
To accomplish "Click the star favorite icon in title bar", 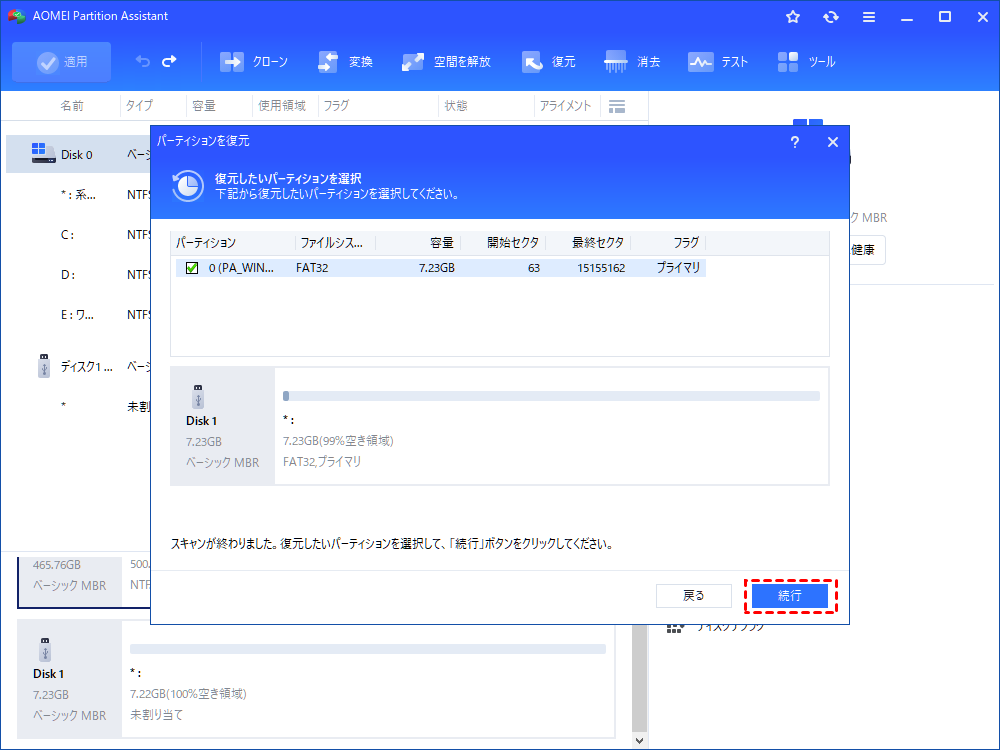I will pyautogui.click(x=793, y=17).
